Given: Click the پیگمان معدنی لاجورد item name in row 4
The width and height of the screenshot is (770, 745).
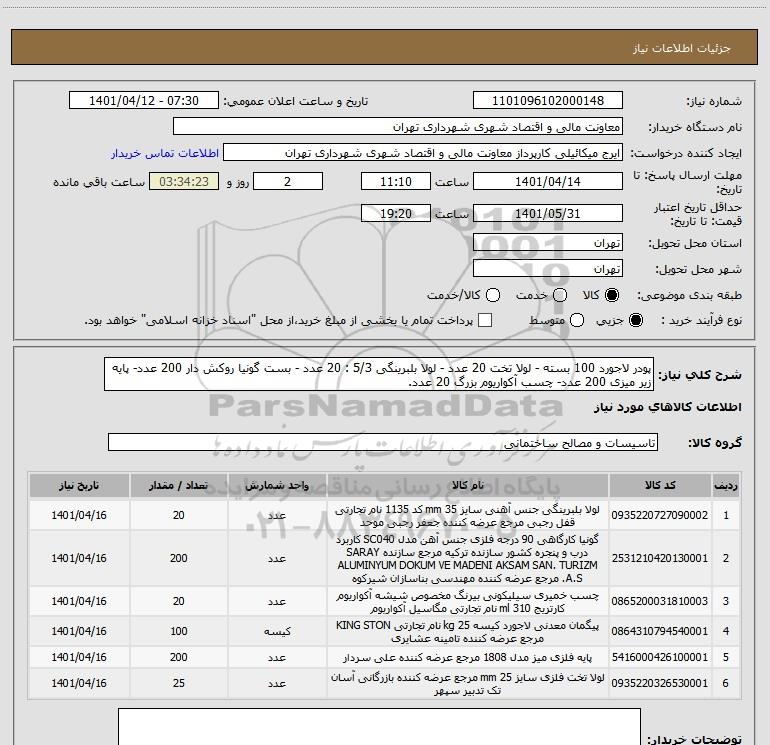Looking at the screenshot, I should coord(467,632).
